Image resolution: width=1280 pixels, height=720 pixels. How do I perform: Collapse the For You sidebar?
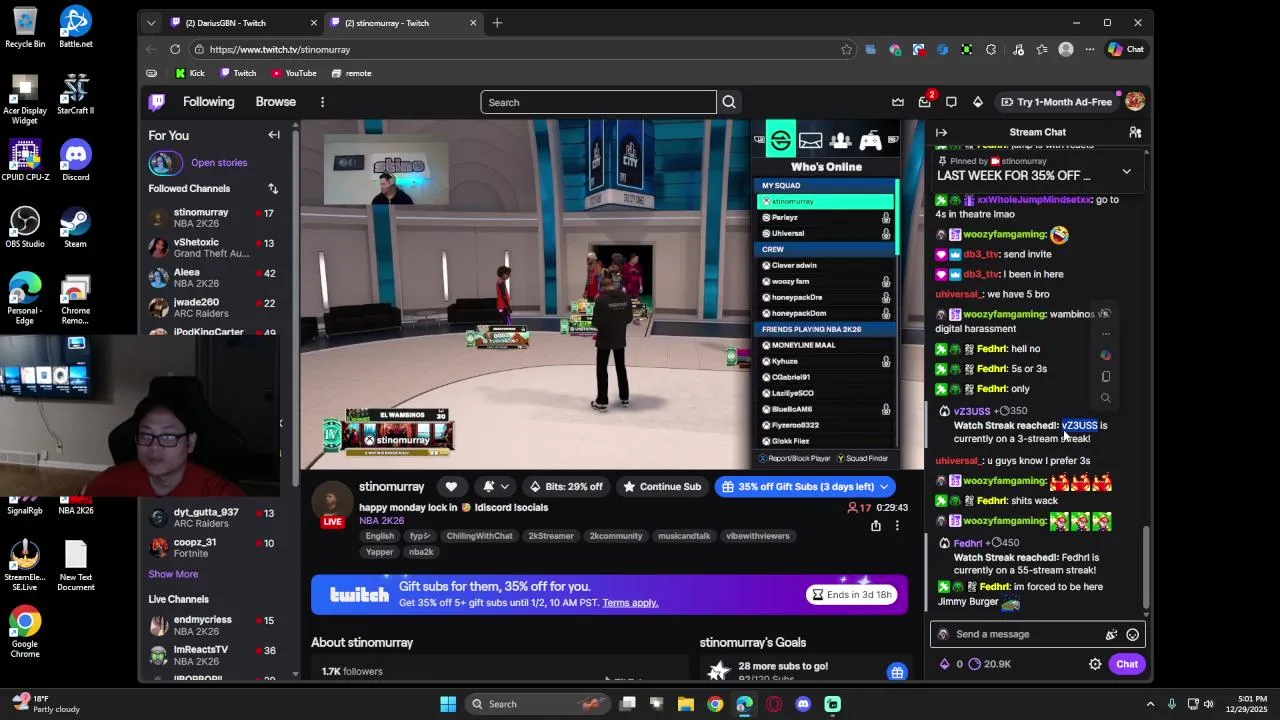point(274,135)
